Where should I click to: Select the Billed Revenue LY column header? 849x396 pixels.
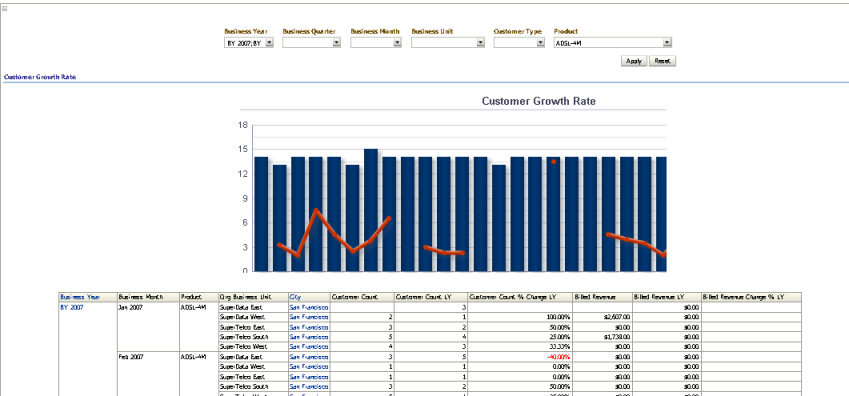[x=659, y=297]
